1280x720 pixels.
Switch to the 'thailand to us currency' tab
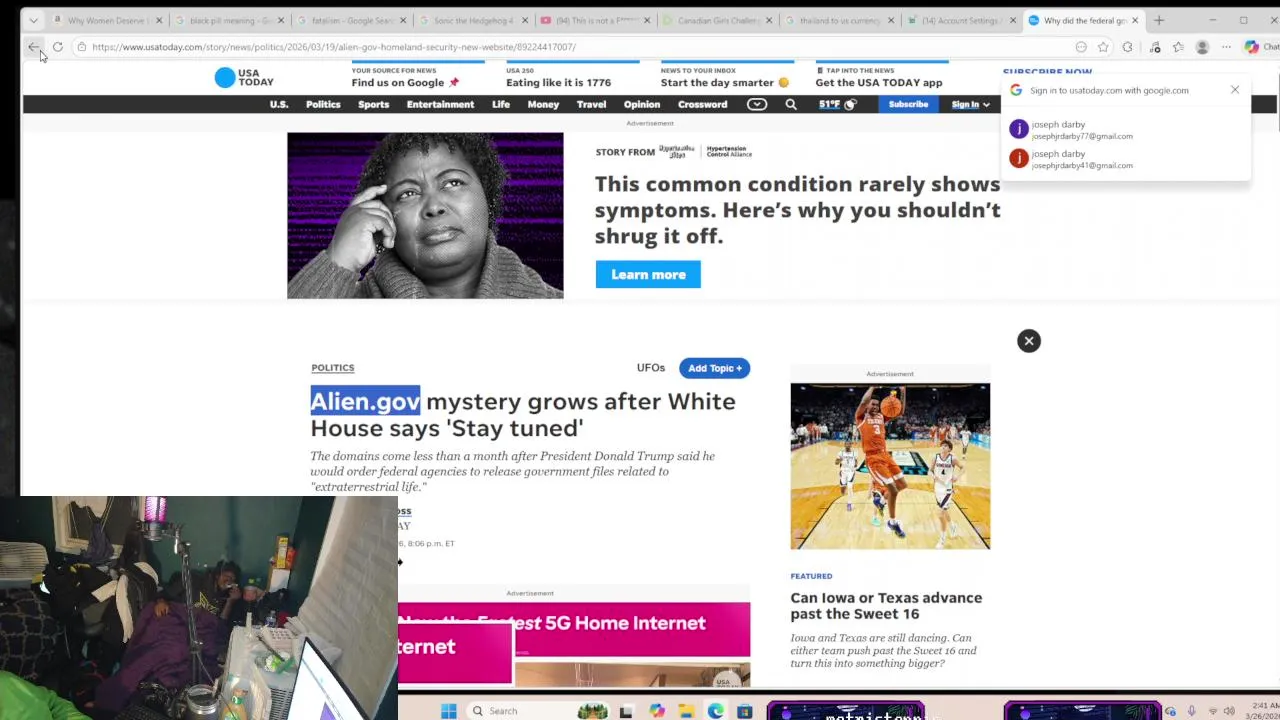(x=840, y=20)
